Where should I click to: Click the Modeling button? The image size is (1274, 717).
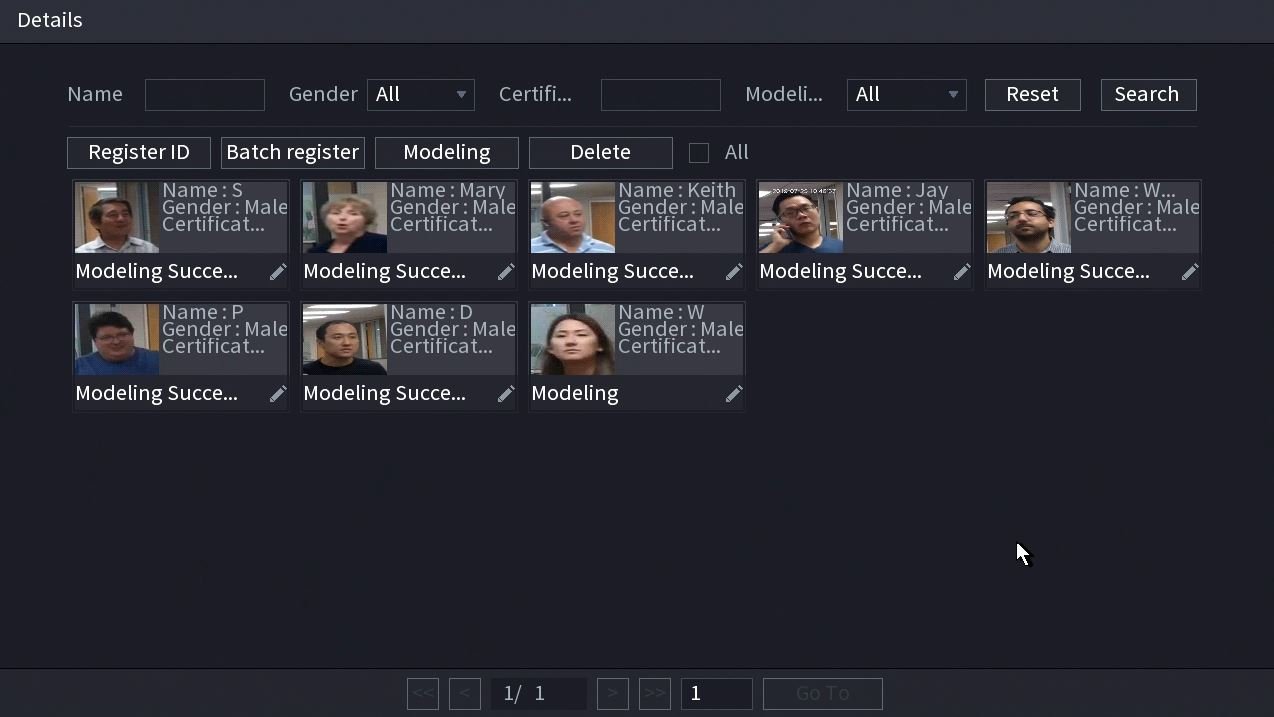(447, 153)
